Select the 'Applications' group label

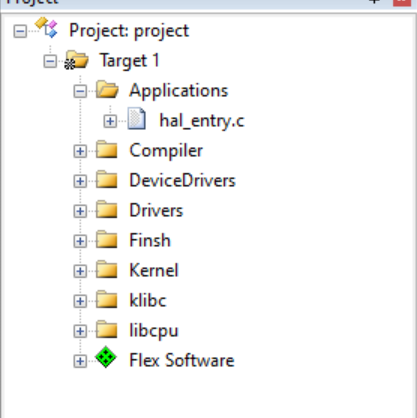179,91
